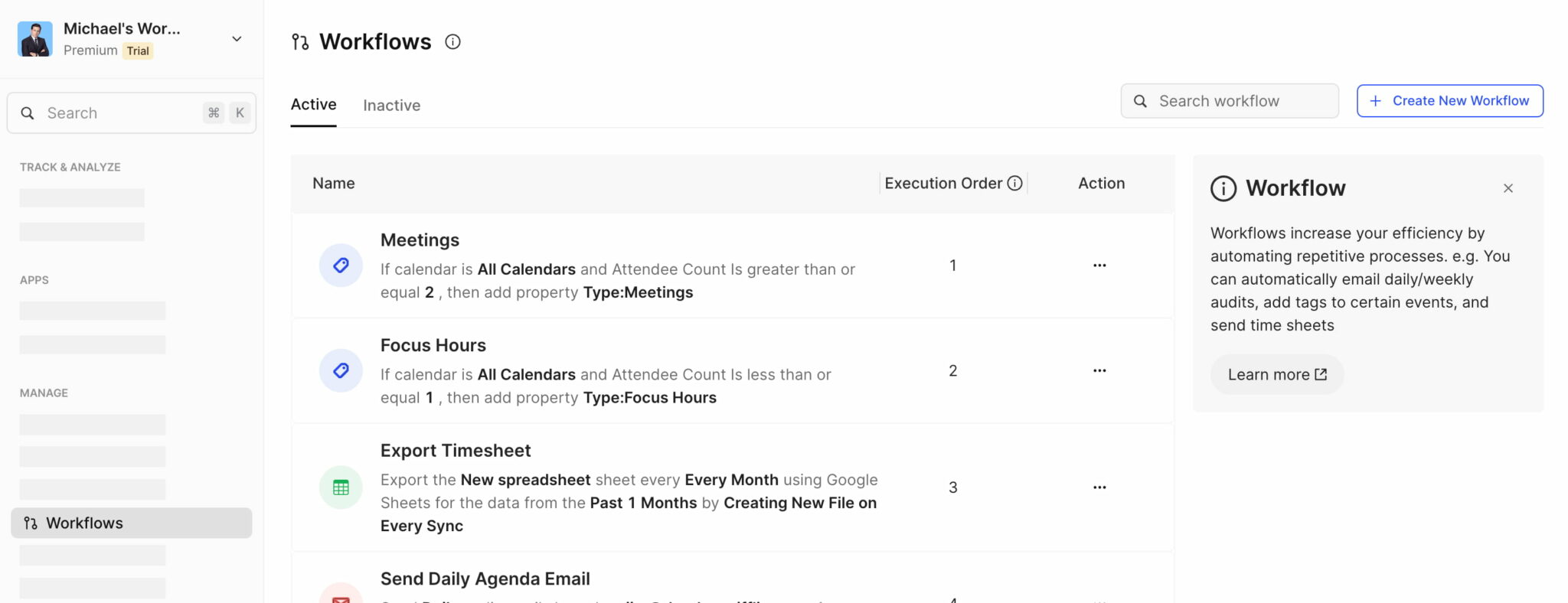Click the Create New Workflow button
This screenshot has width=1568, height=603.
pyautogui.click(x=1449, y=100)
